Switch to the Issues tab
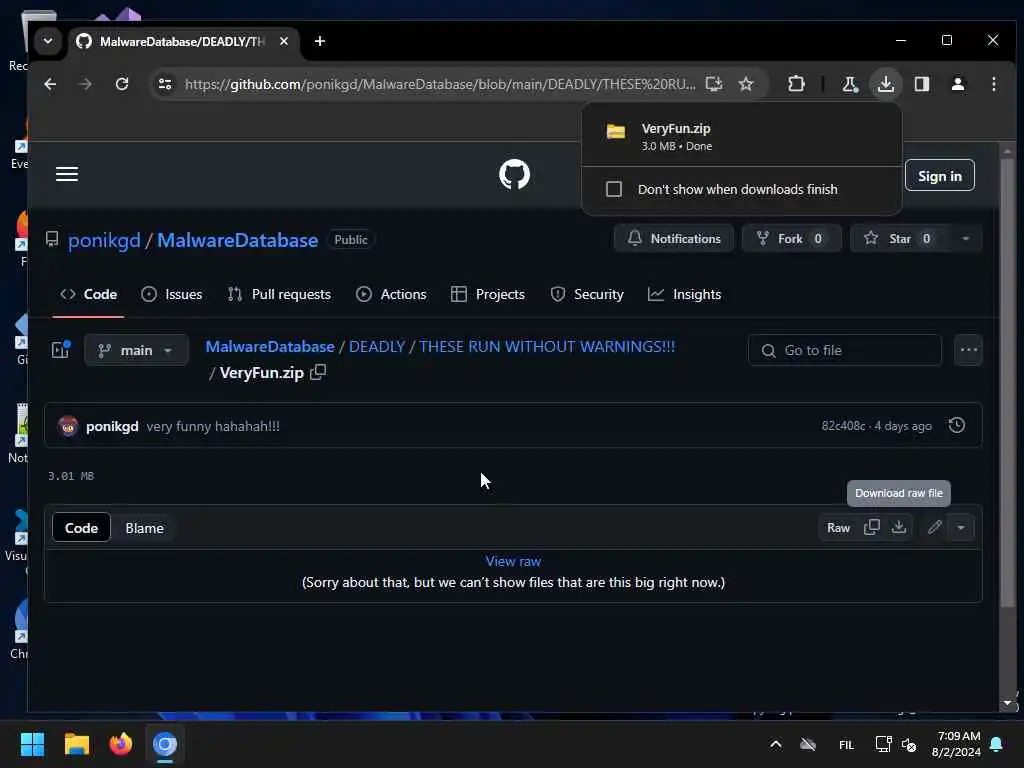Viewport: 1024px width, 768px height. [x=172, y=295]
